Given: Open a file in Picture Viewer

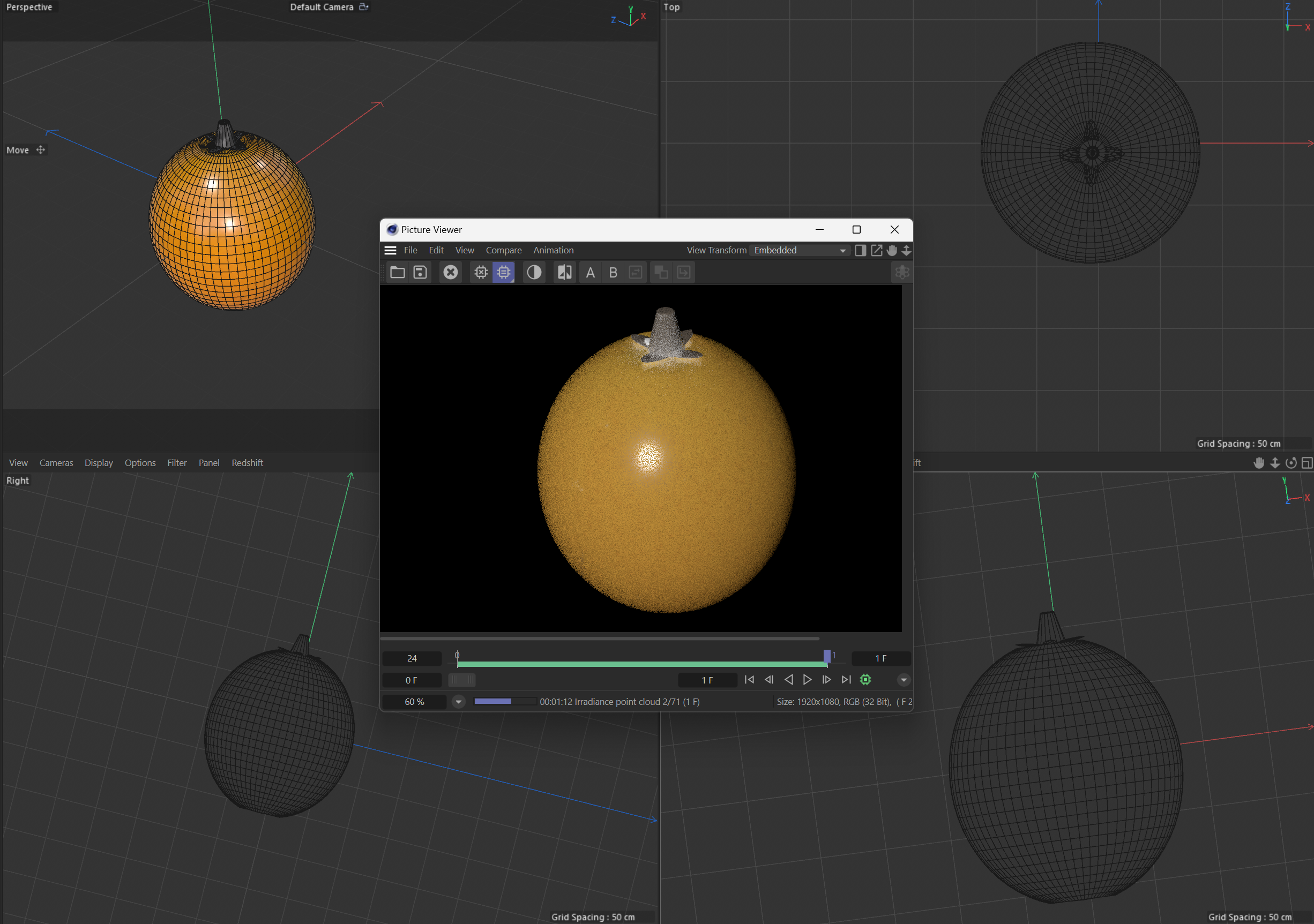Looking at the screenshot, I should 397,272.
